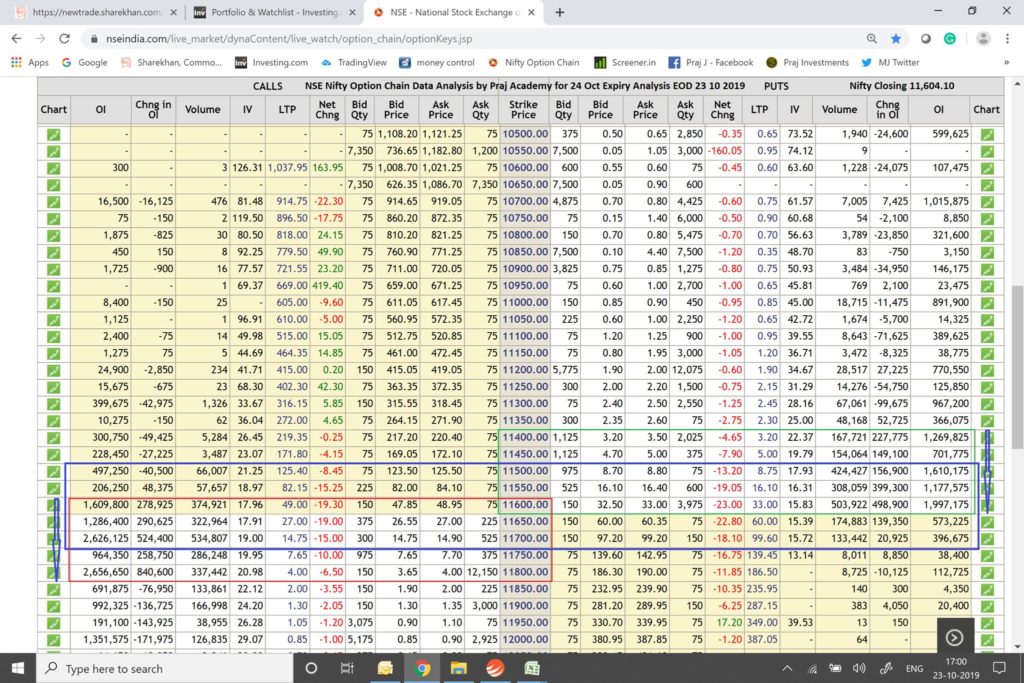Image resolution: width=1024 pixels, height=683 pixels.
Task: Expand the bookmarks bar overflow chevron
Action: (1004, 62)
